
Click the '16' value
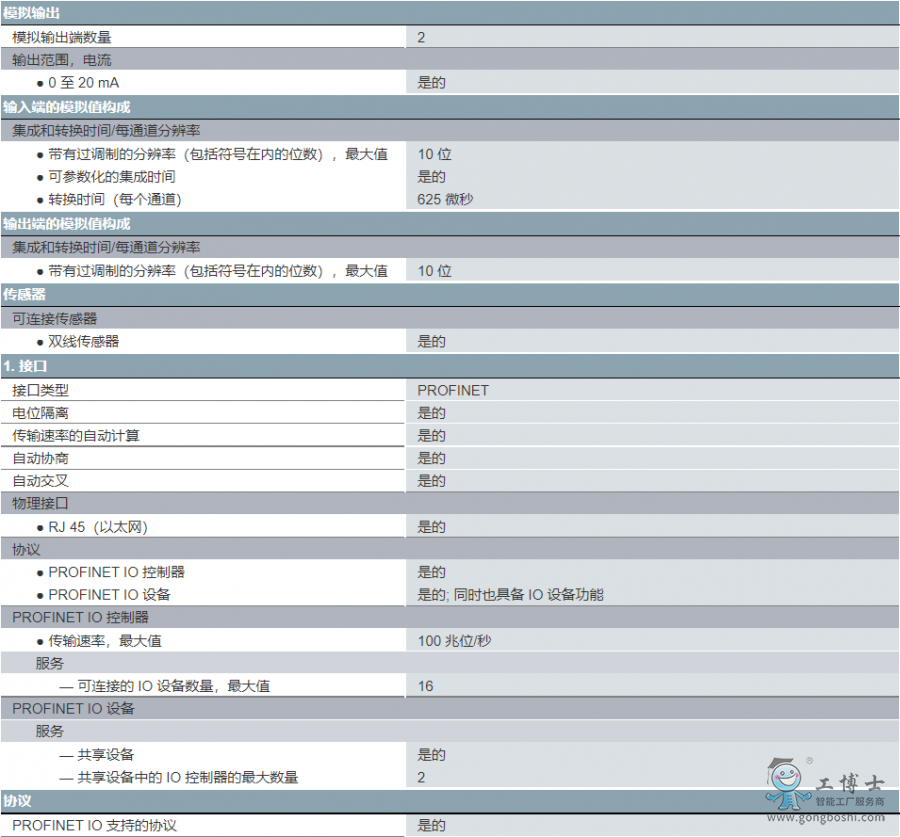coord(425,686)
